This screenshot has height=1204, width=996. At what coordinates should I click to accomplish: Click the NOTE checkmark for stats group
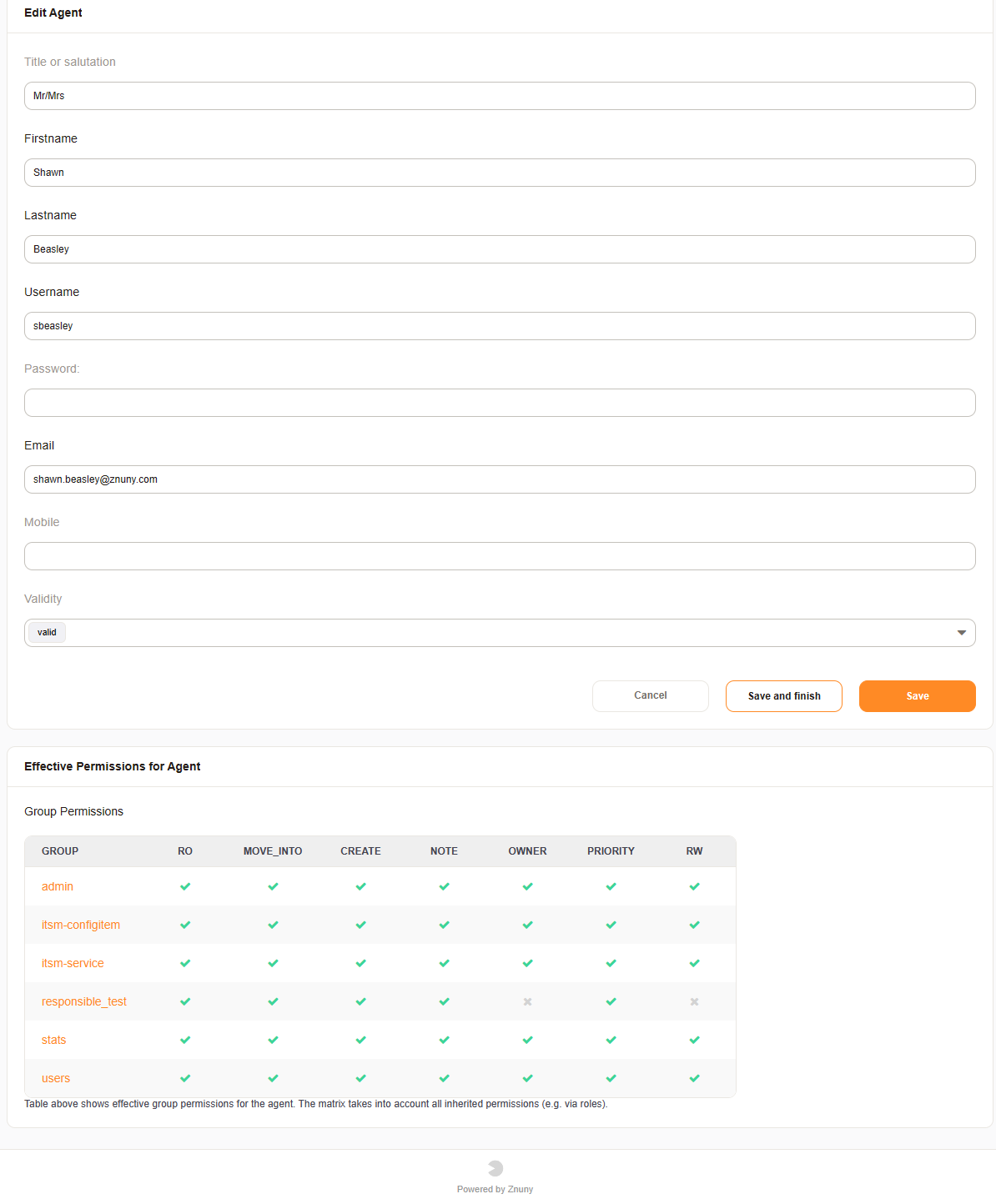tap(444, 1040)
